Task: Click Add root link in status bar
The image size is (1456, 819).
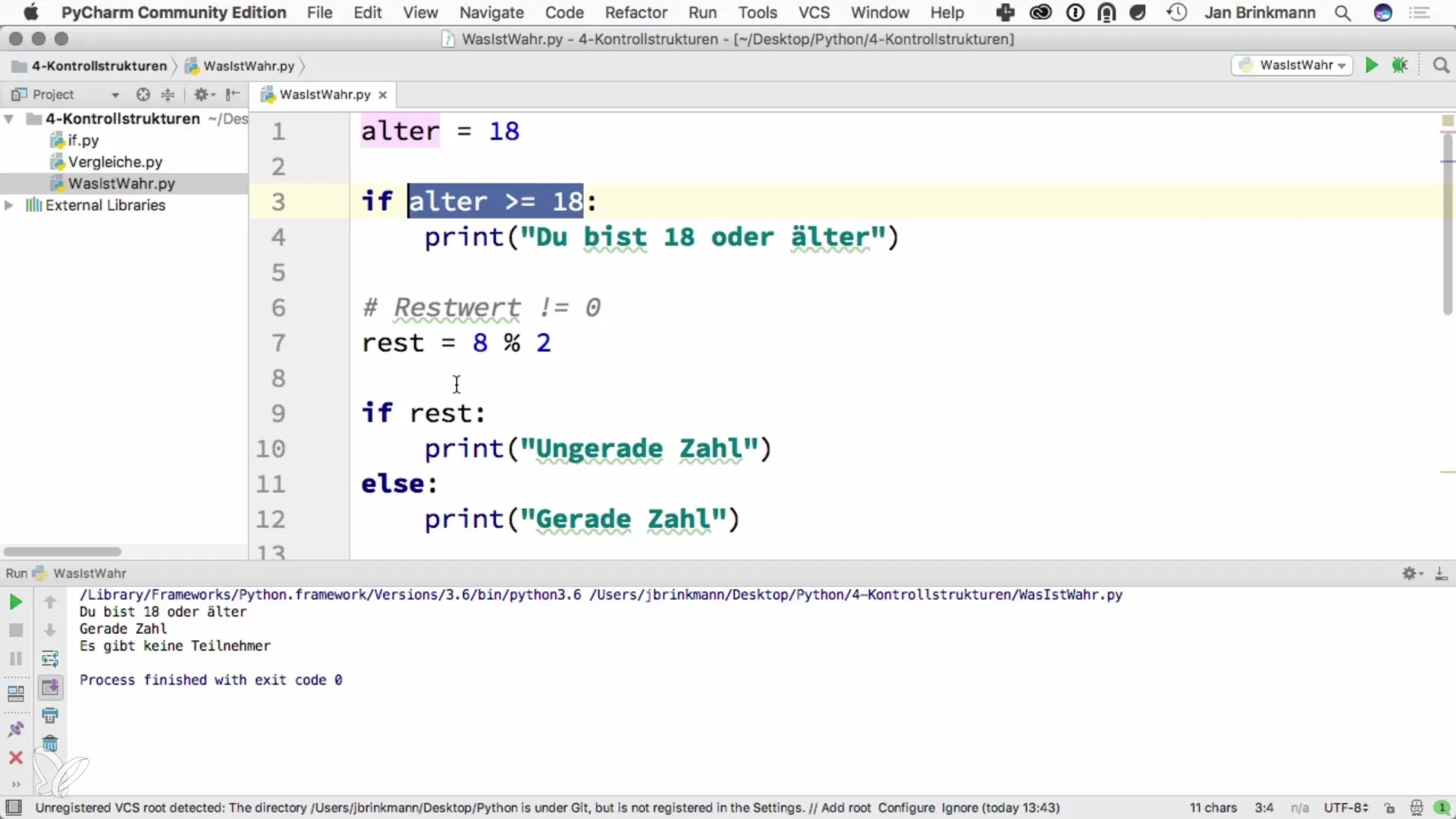Action: pyautogui.click(x=846, y=808)
